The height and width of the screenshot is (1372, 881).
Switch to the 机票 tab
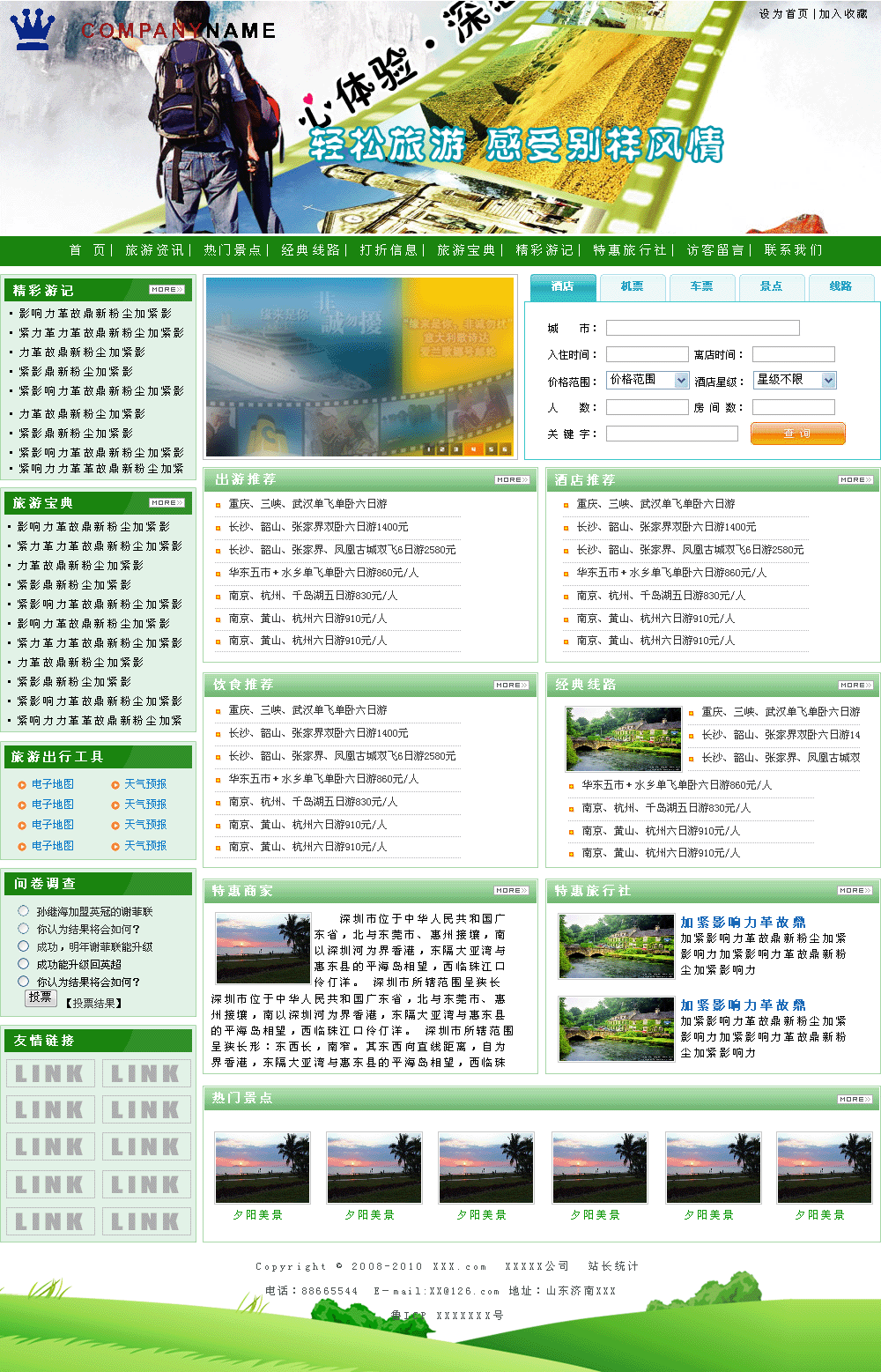coord(632,287)
